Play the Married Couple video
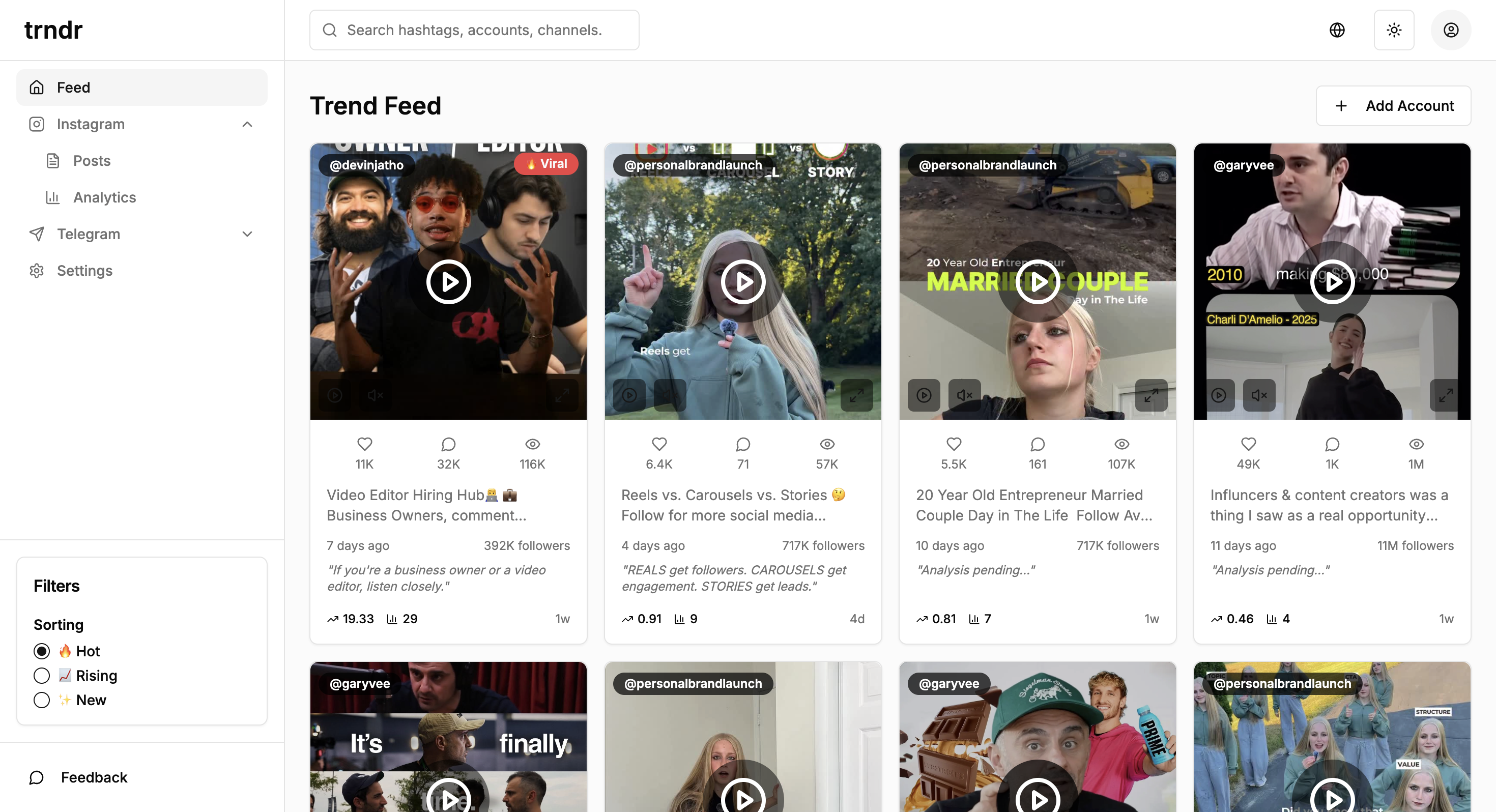The image size is (1496, 812). [x=1037, y=282]
